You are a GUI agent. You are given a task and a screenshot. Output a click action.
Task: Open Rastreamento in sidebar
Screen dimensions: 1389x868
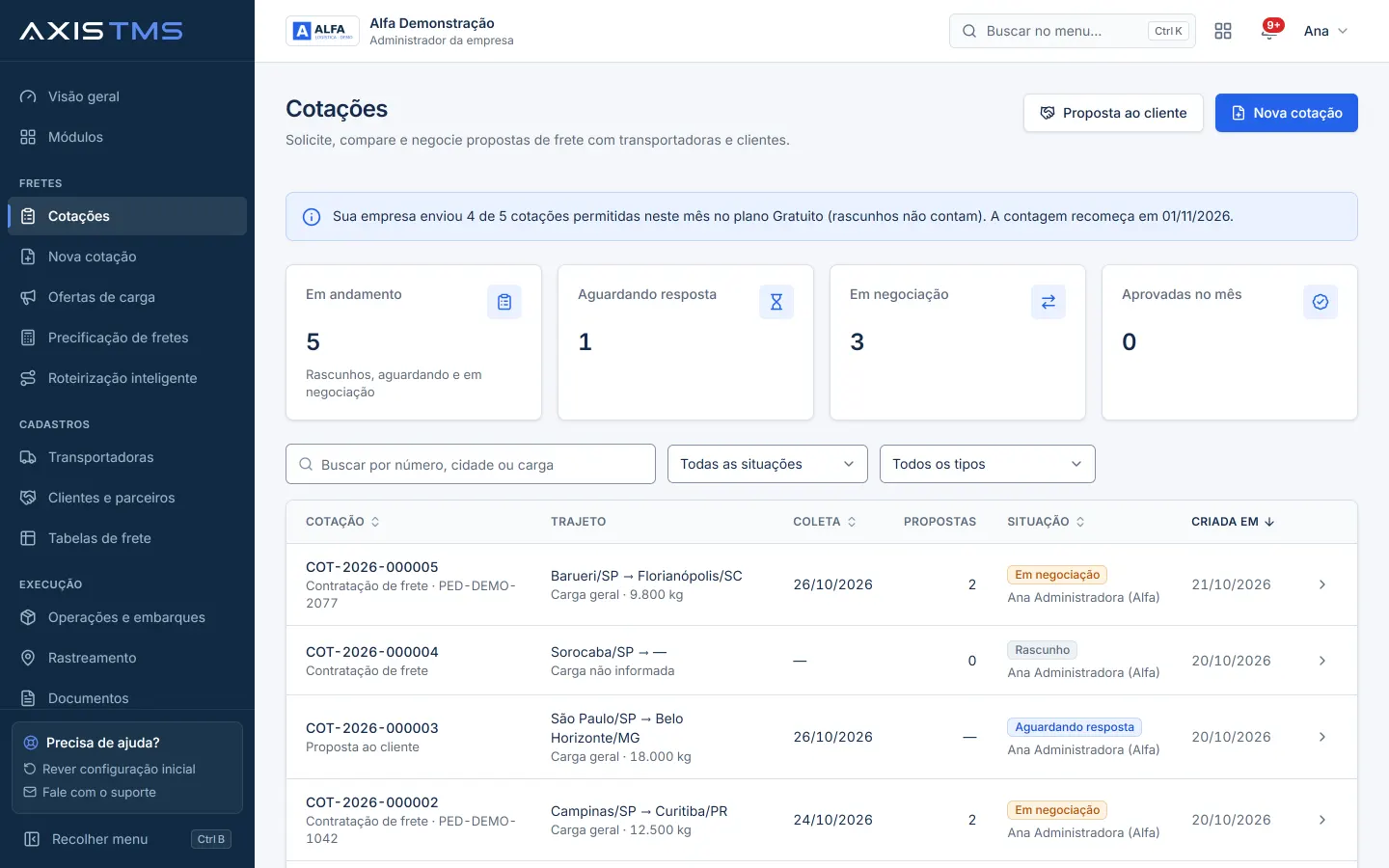(127, 658)
